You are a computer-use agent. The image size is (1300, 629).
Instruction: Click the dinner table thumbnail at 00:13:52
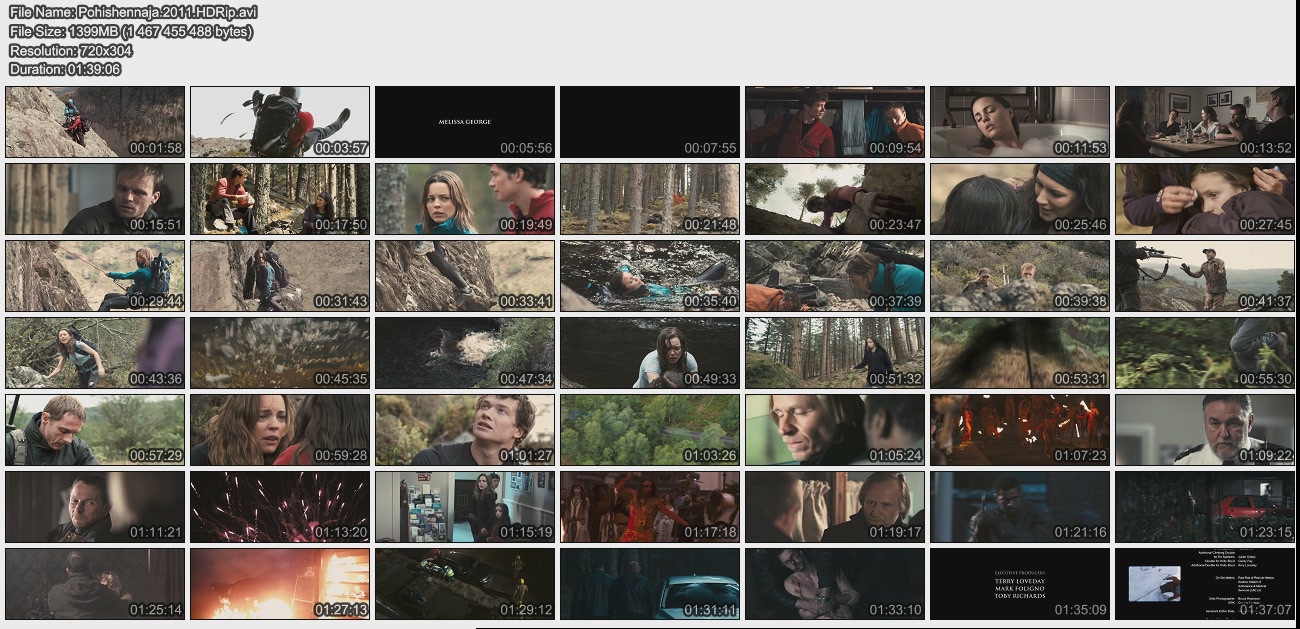click(x=1205, y=122)
